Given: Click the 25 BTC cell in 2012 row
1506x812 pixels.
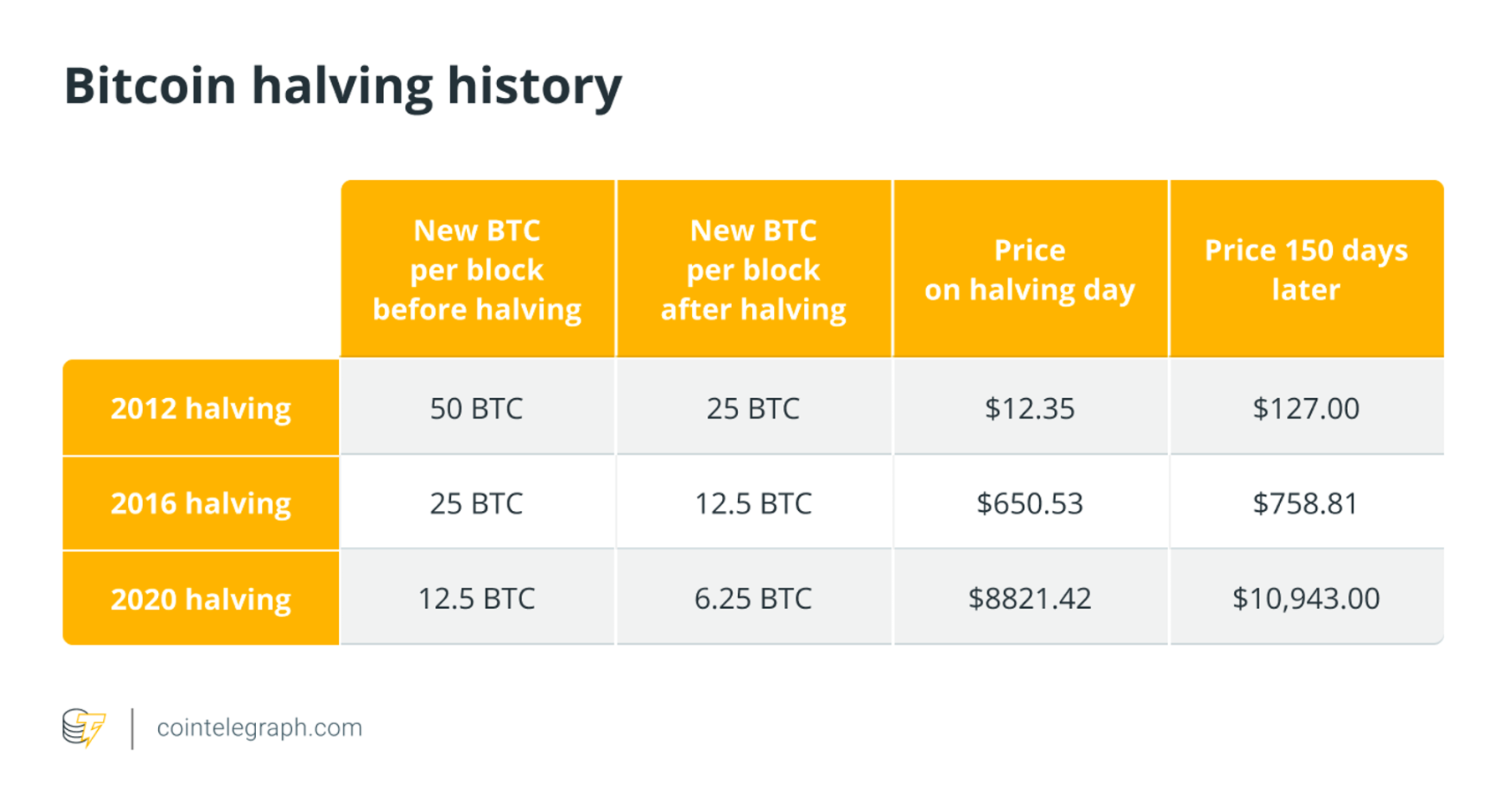Looking at the screenshot, I should [x=753, y=408].
